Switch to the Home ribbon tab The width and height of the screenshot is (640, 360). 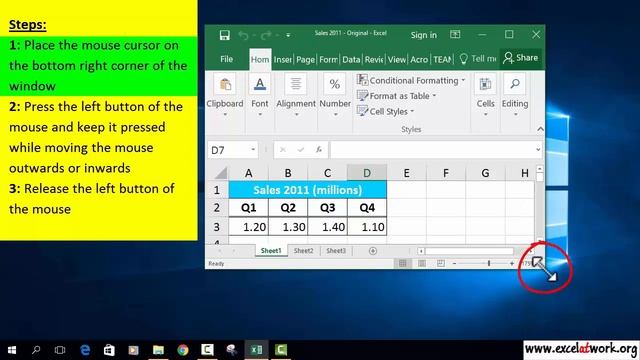(x=260, y=60)
